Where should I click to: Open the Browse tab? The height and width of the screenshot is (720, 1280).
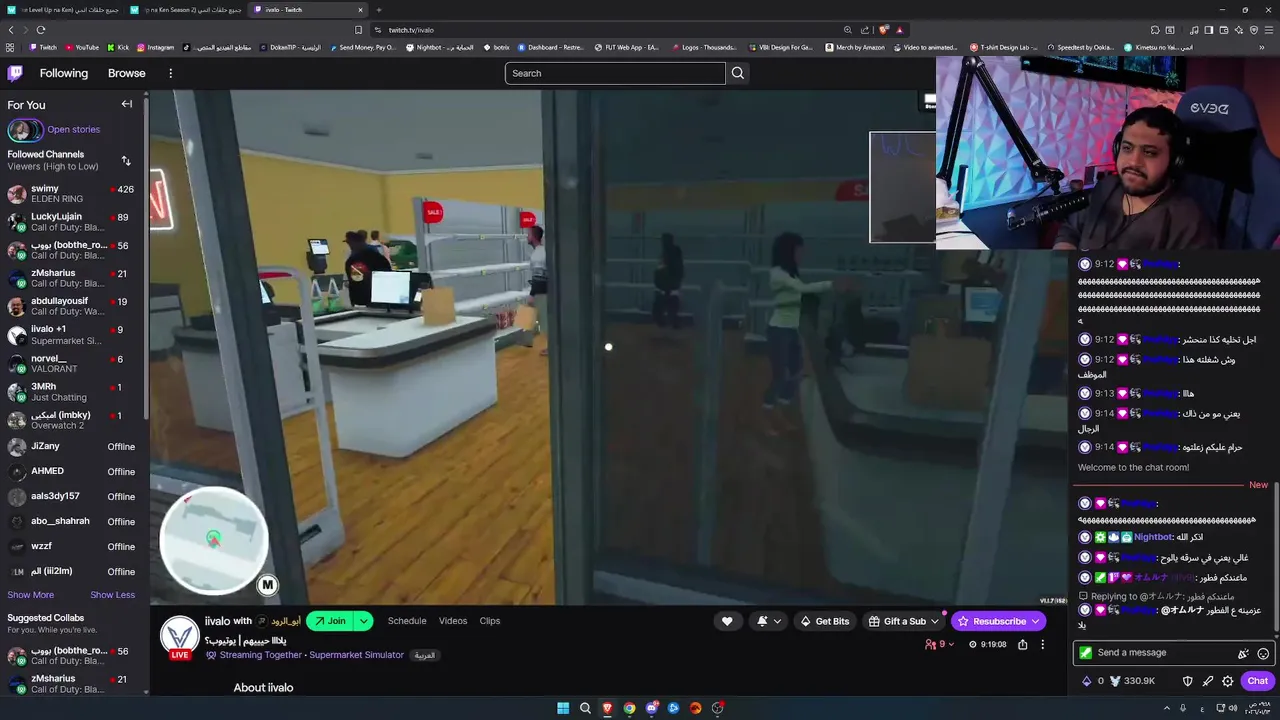point(127,73)
